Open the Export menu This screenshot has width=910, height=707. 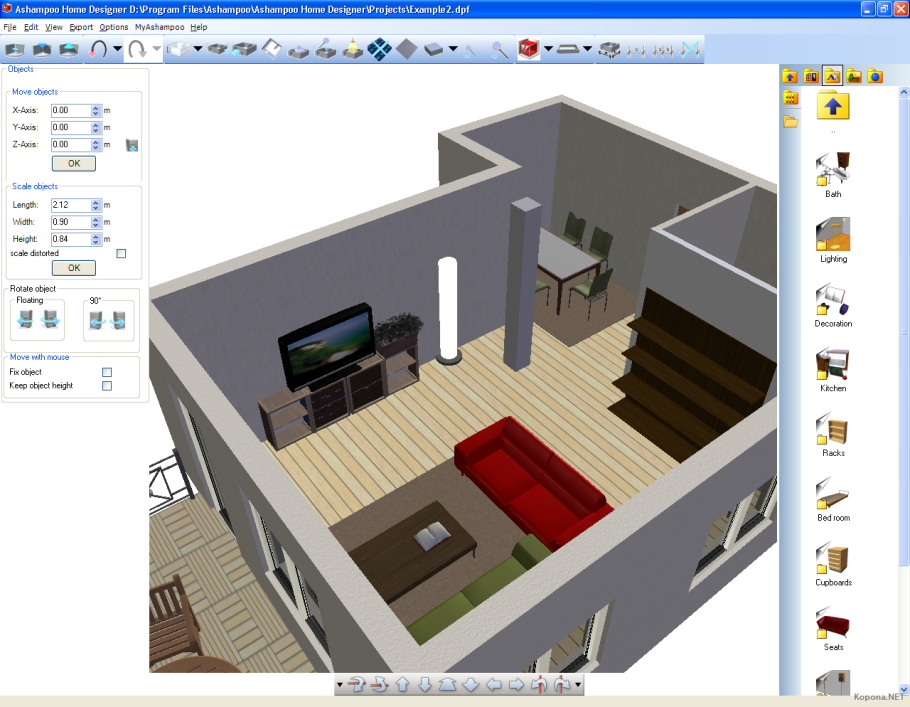(x=80, y=27)
